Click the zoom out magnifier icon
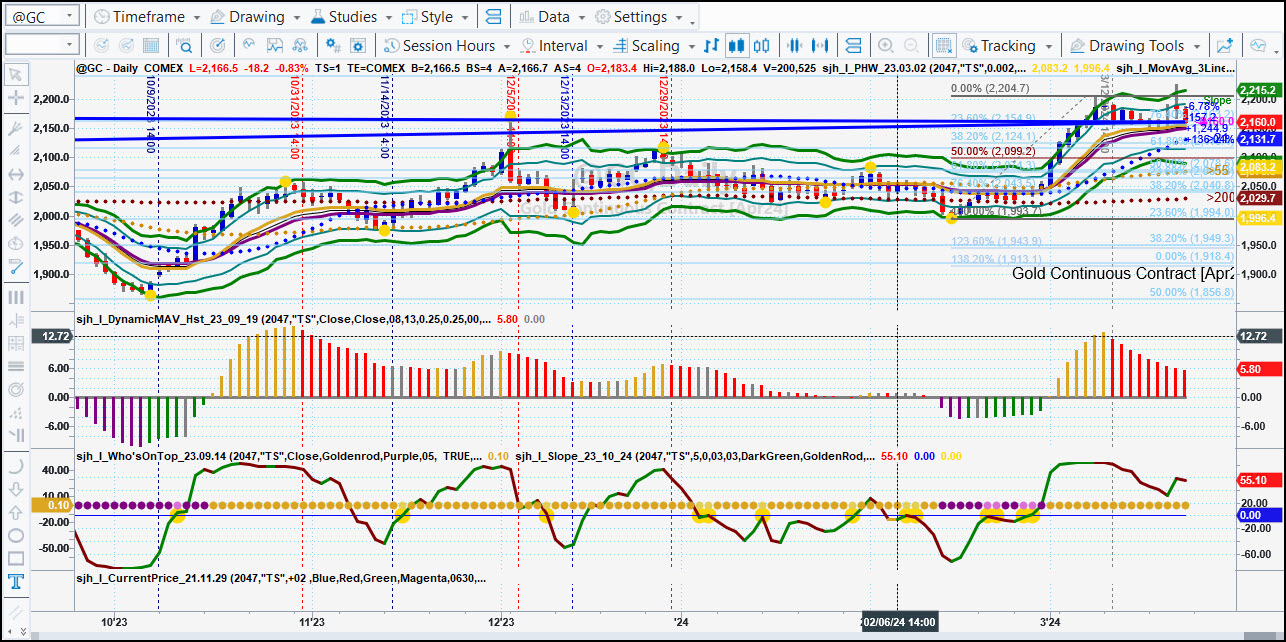Image resolution: width=1286 pixels, height=642 pixels. [911, 45]
